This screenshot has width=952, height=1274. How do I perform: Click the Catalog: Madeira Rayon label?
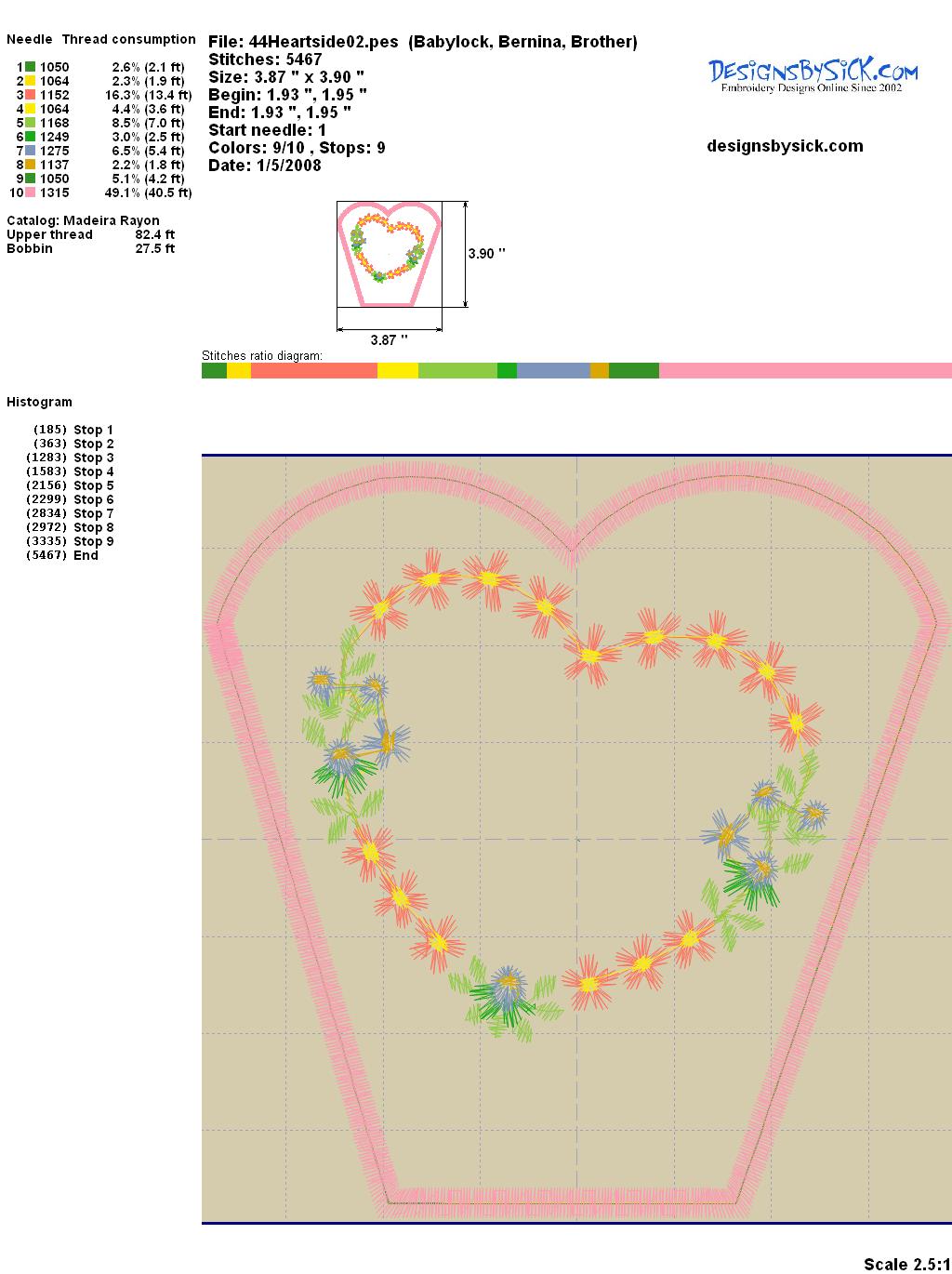[83, 220]
